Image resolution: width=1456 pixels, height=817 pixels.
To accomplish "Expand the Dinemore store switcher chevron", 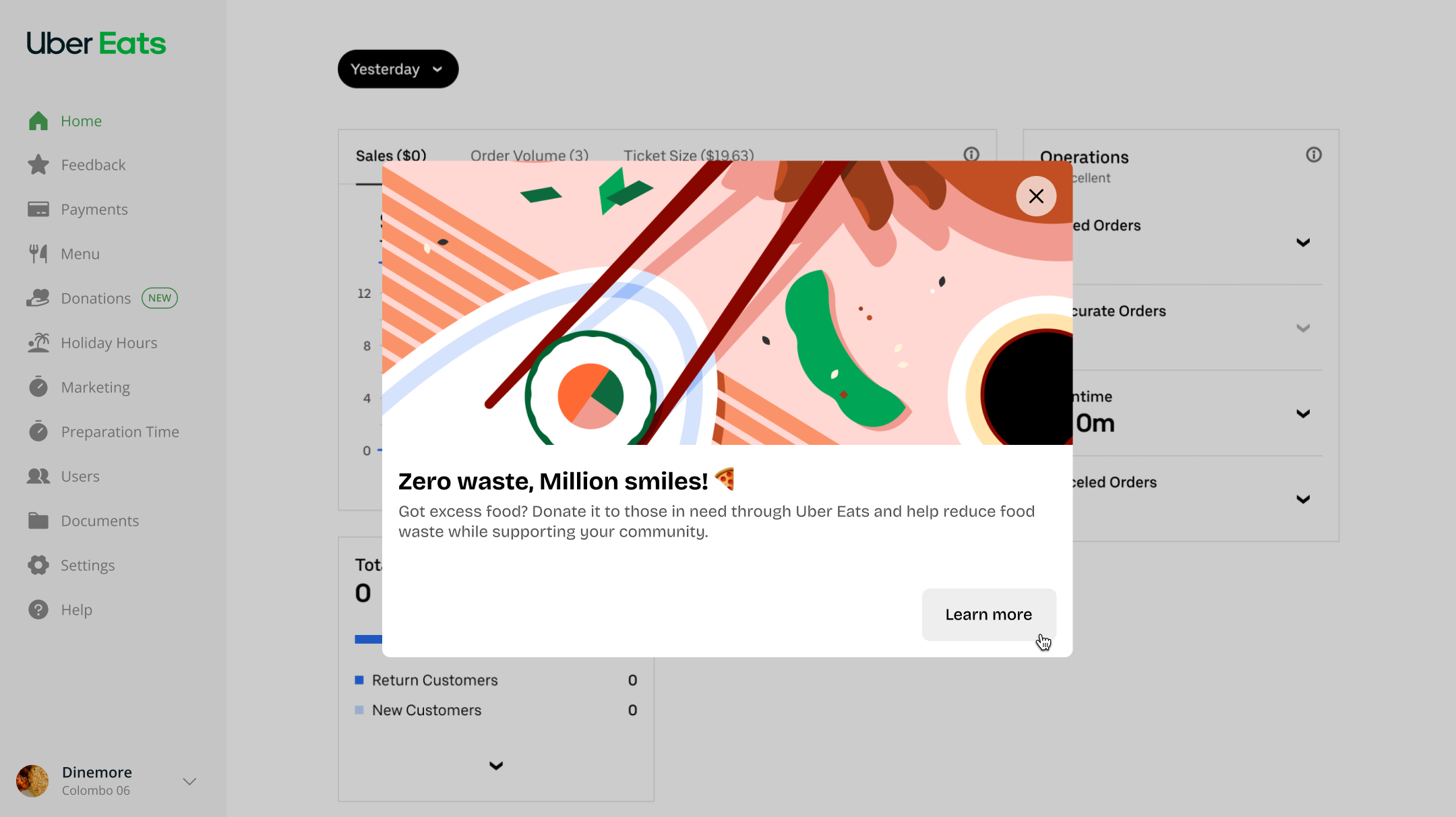I will tap(189, 781).
